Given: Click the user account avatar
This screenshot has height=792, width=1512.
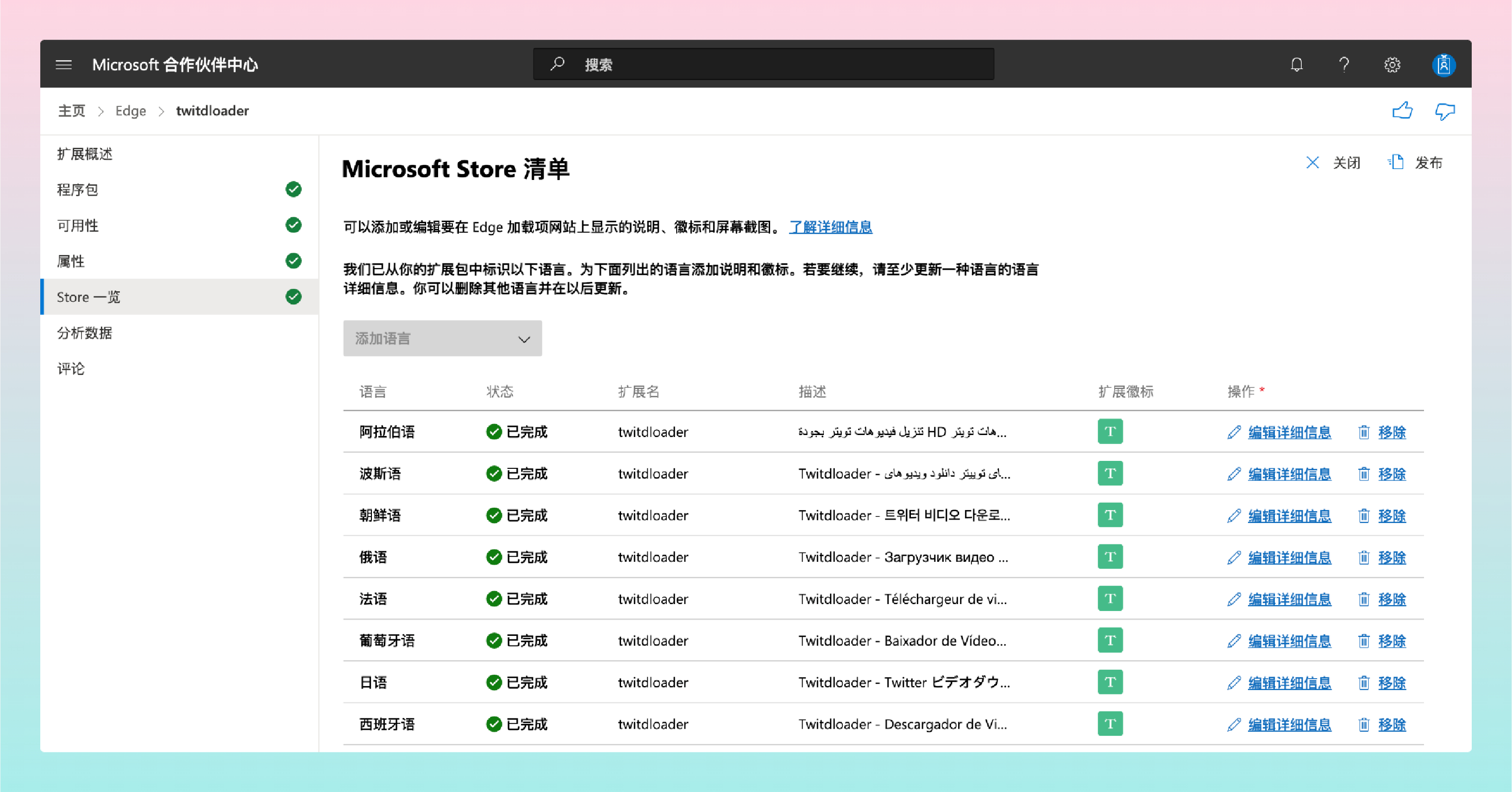Looking at the screenshot, I should click(x=1443, y=65).
